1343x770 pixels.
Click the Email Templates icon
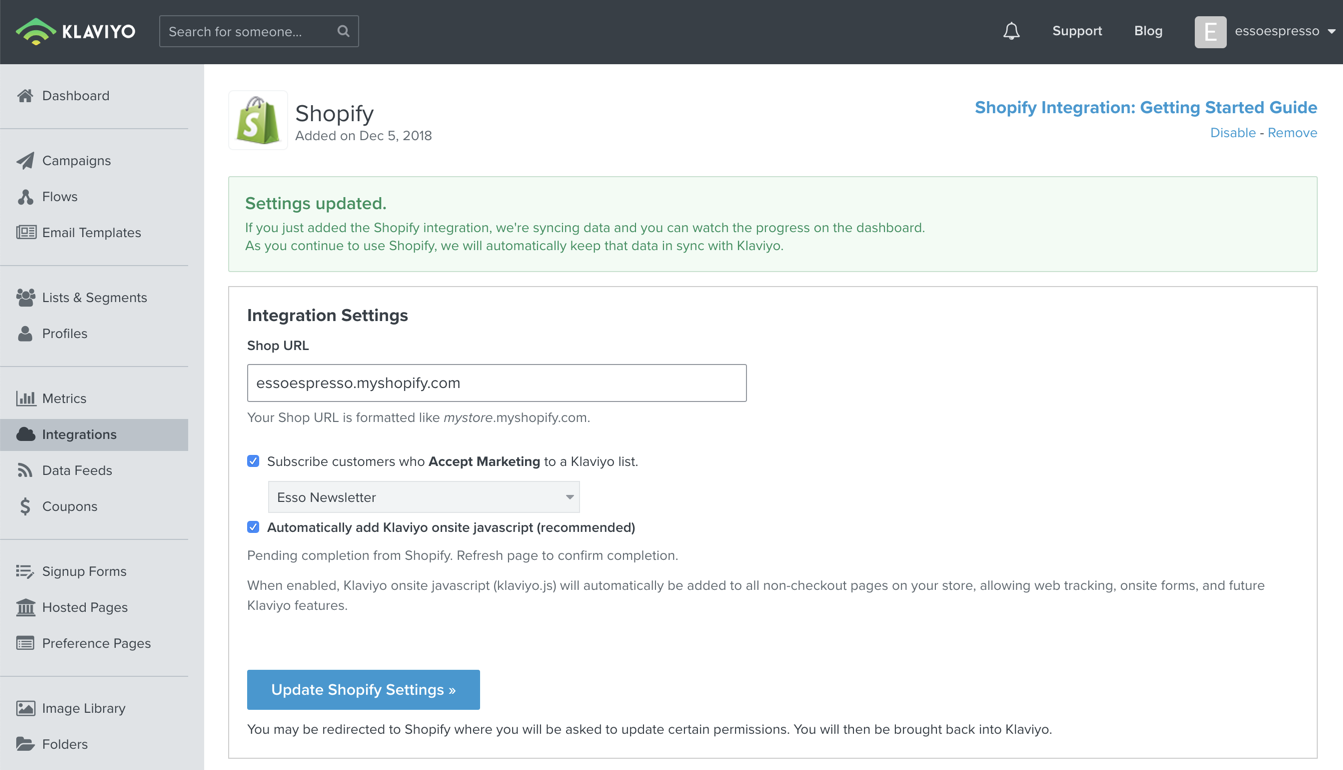[x=26, y=233]
